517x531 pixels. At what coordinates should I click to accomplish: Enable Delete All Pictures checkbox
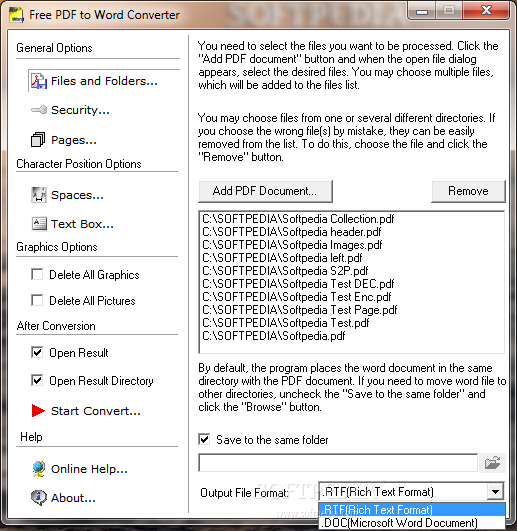[37, 300]
